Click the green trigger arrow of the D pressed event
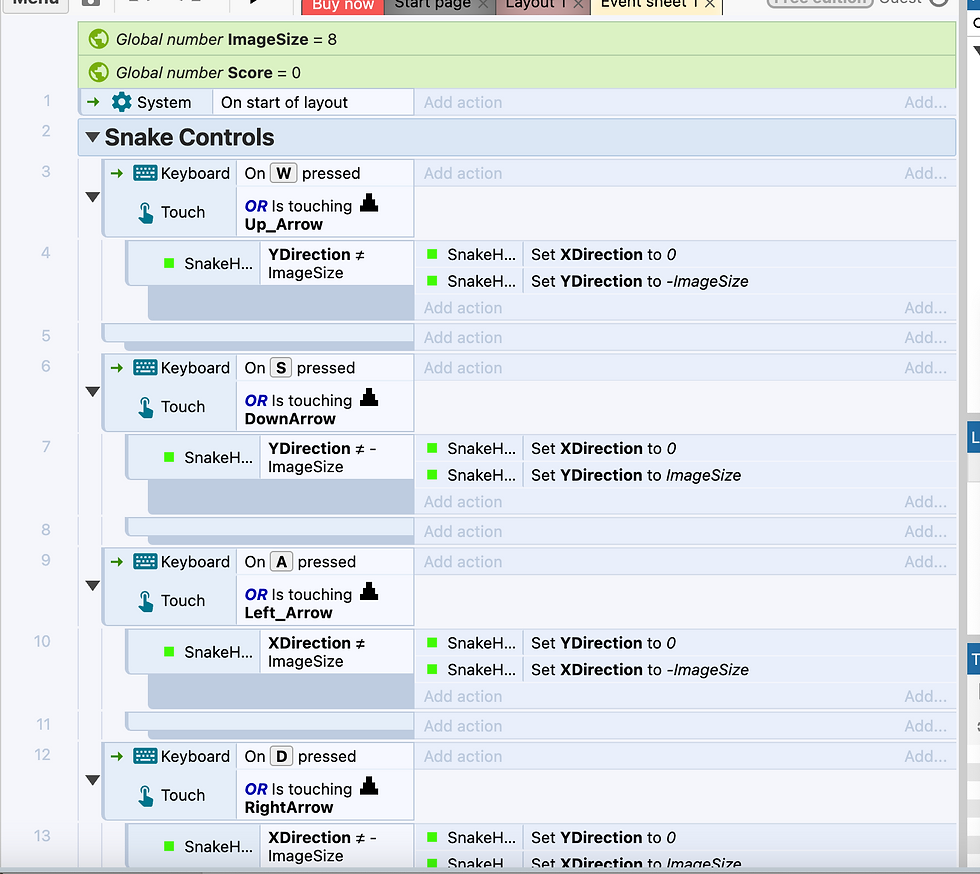The width and height of the screenshot is (980, 874). pyautogui.click(x=117, y=756)
